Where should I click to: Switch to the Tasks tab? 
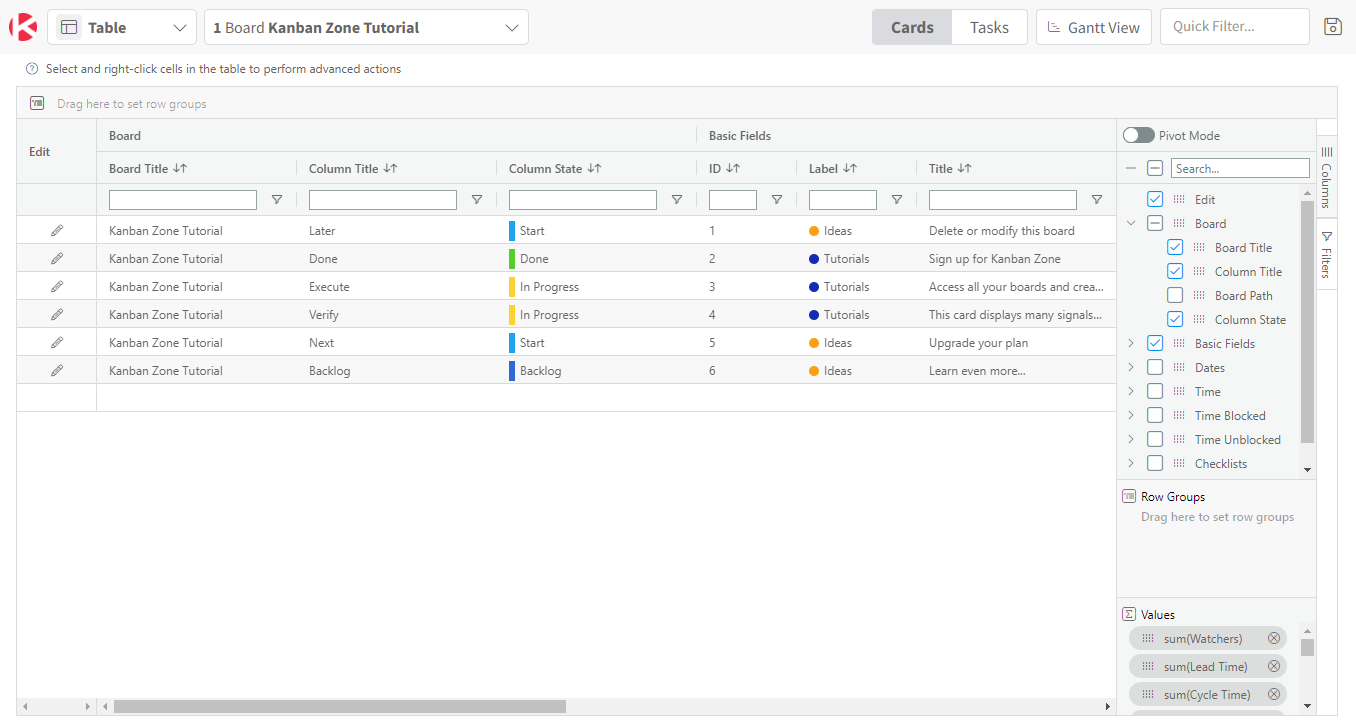coord(989,27)
